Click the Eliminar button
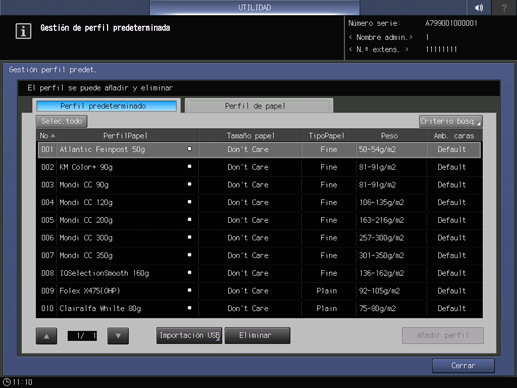The width and height of the screenshot is (517, 388). pos(257,335)
